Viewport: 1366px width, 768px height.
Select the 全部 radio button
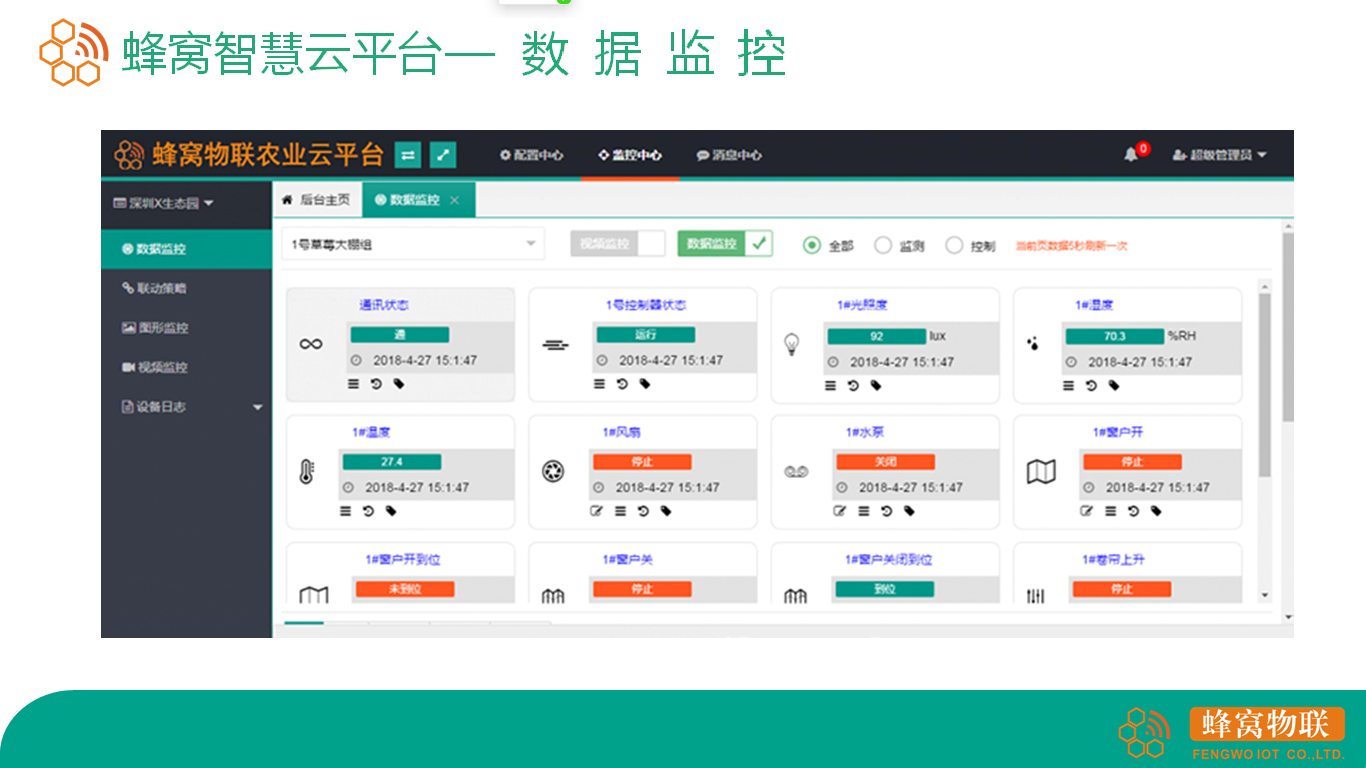[x=812, y=245]
